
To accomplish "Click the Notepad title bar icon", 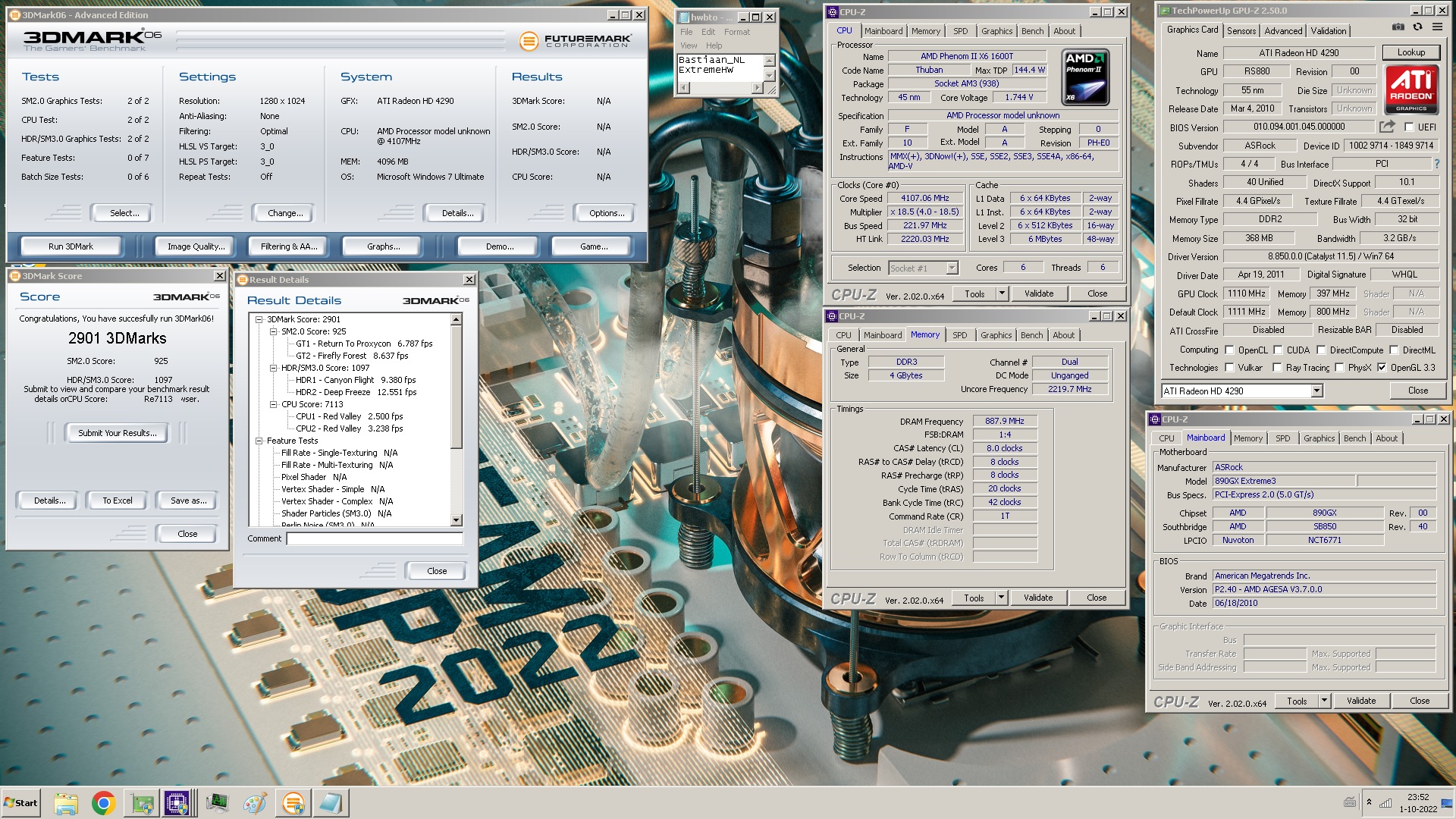I will [682, 17].
